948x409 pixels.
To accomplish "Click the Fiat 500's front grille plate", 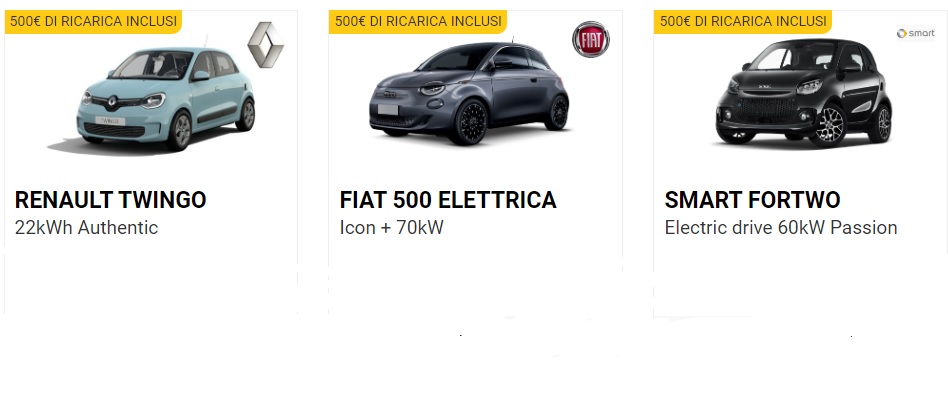I will pos(388,110).
